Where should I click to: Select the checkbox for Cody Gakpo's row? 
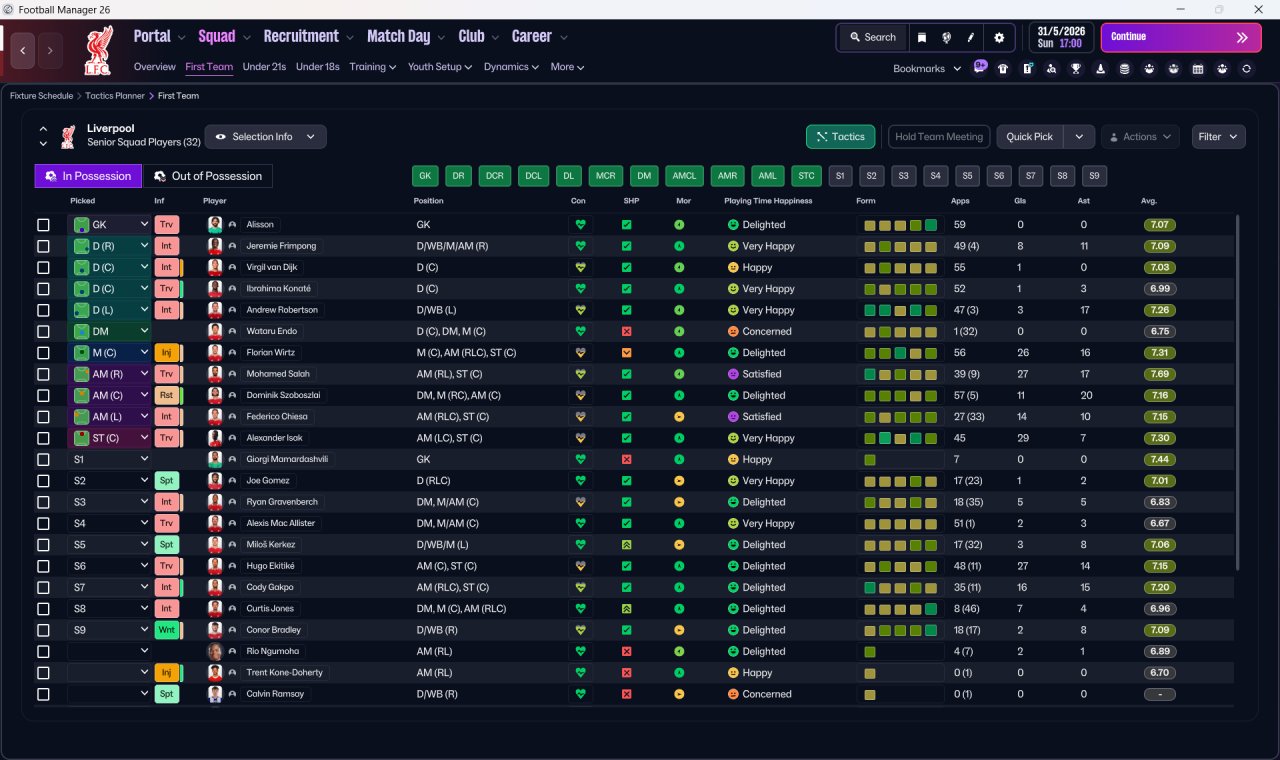[x=43, y=588]
